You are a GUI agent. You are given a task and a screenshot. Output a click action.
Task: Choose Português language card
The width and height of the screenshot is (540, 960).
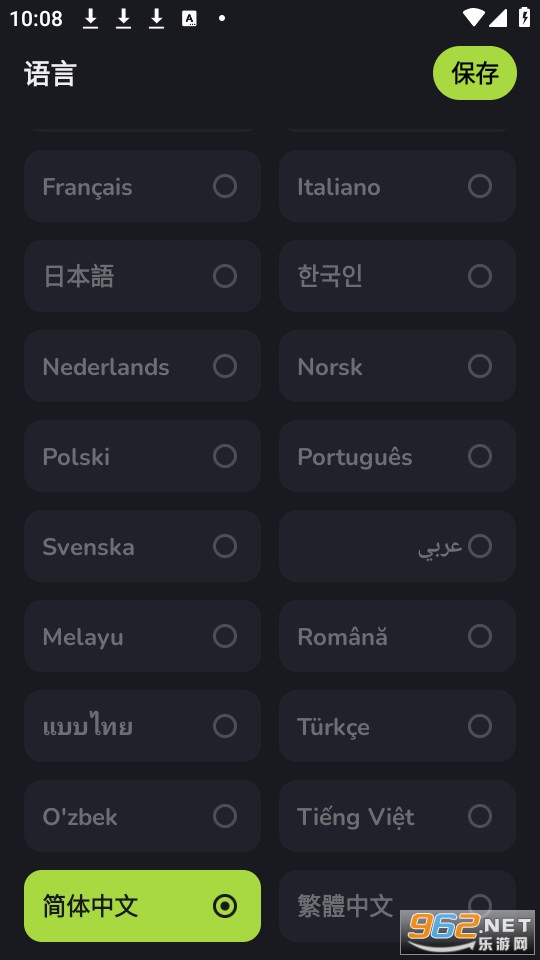[397, 456]
